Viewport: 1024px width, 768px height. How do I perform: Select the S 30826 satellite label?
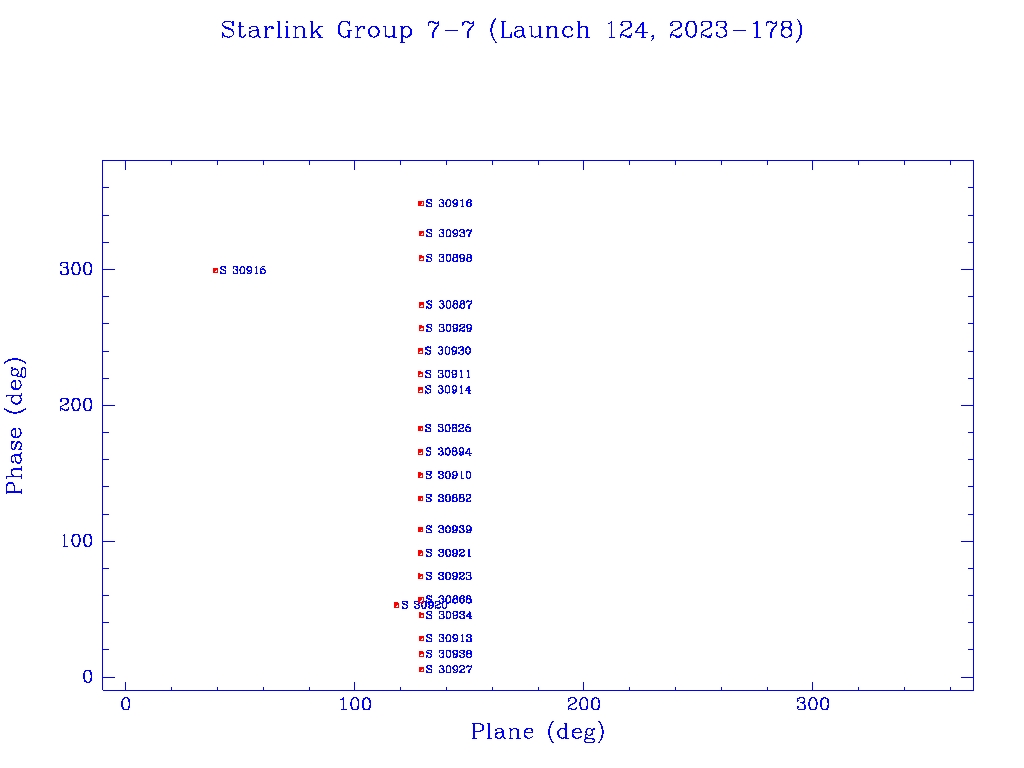tap(448, 428)
